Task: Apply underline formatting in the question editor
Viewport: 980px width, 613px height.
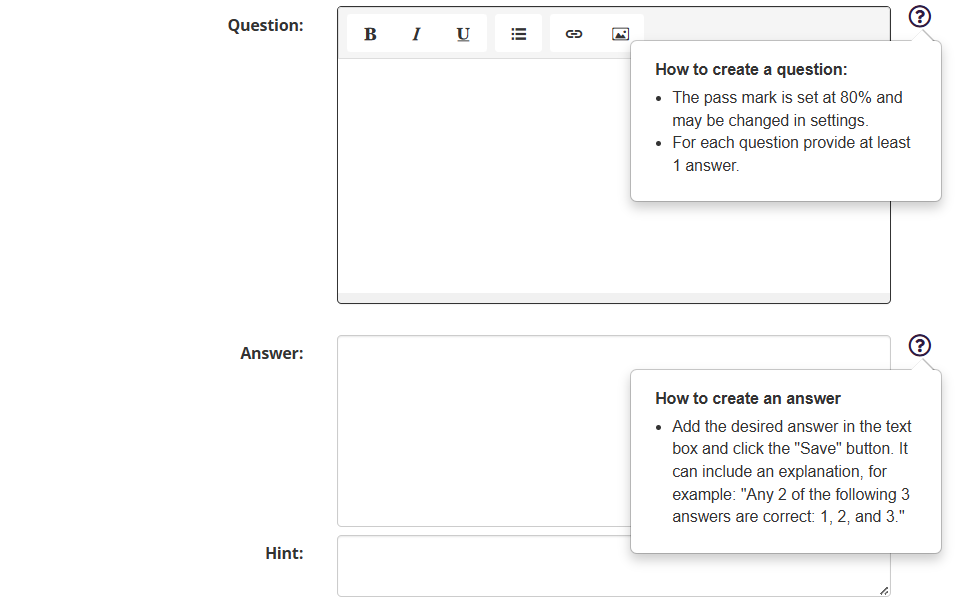Action: [x=463, y=34]
